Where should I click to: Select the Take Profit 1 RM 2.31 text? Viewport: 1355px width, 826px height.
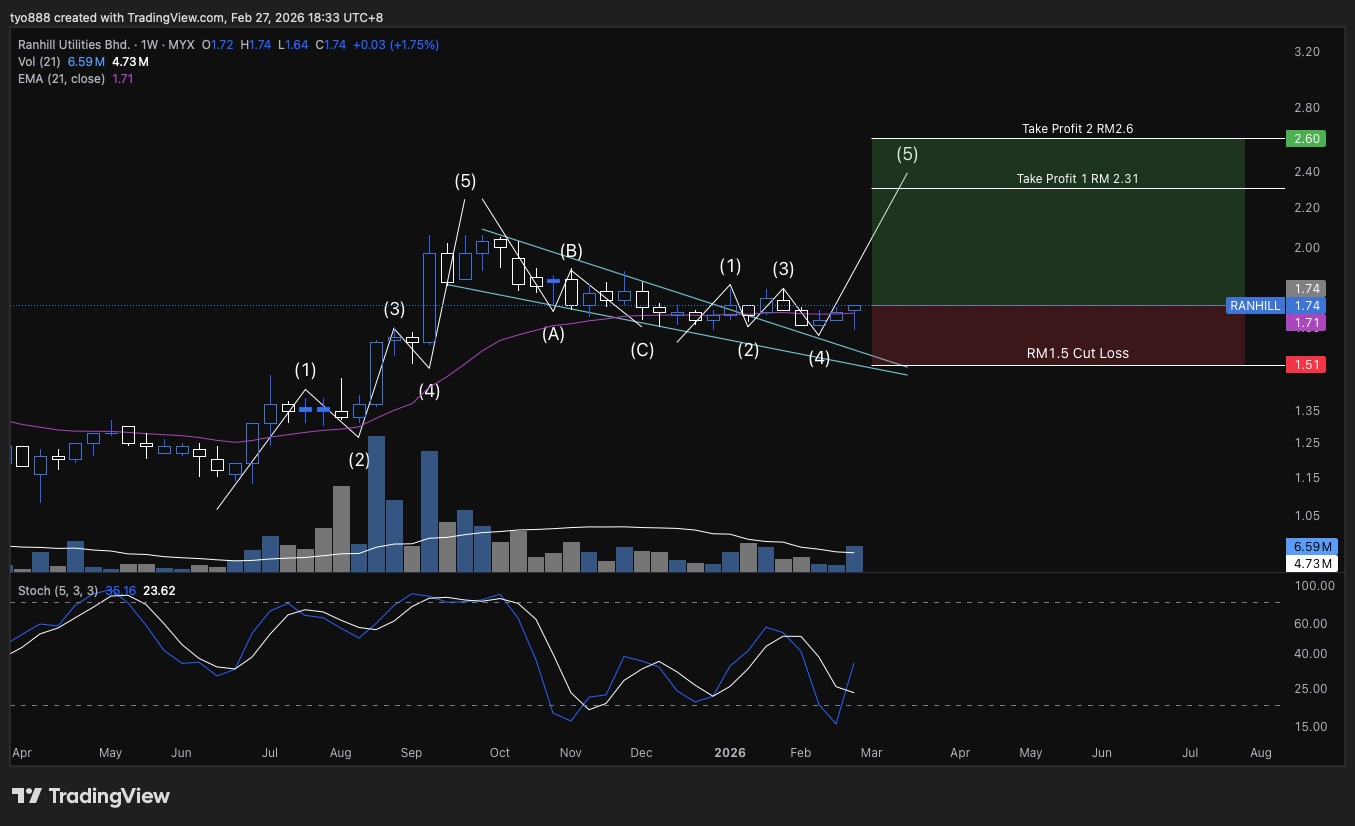click(1078, 179)
